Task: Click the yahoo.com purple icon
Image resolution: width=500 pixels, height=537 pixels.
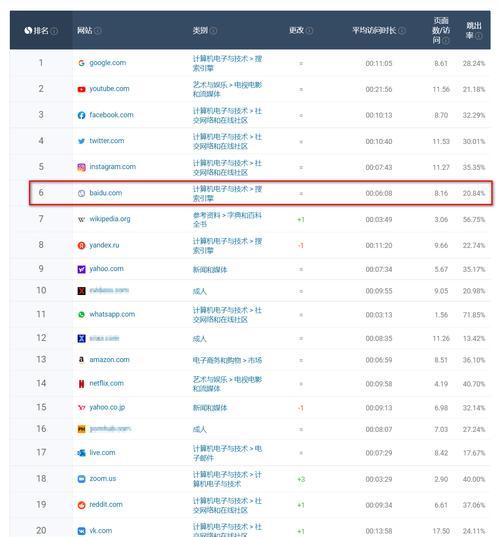Action: tap(81, 269)
